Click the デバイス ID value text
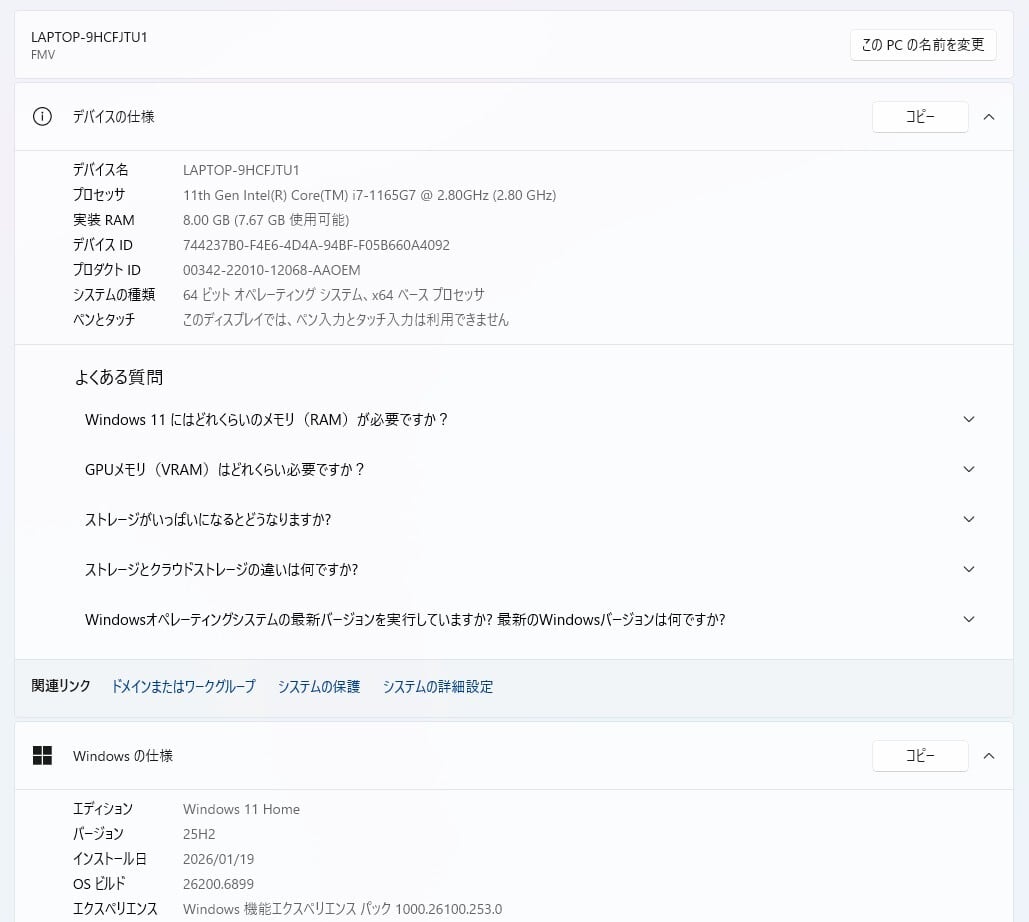The width and height of the screenshot is (1029, 922). pyautogui.click(x=316, y=245)
